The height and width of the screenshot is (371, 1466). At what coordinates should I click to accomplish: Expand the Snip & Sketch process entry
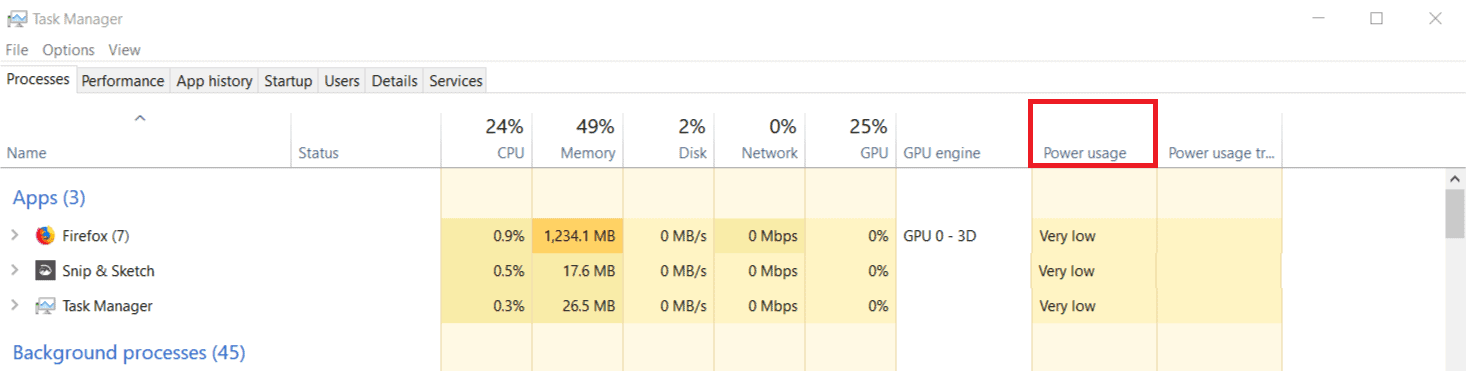[15, 271]
